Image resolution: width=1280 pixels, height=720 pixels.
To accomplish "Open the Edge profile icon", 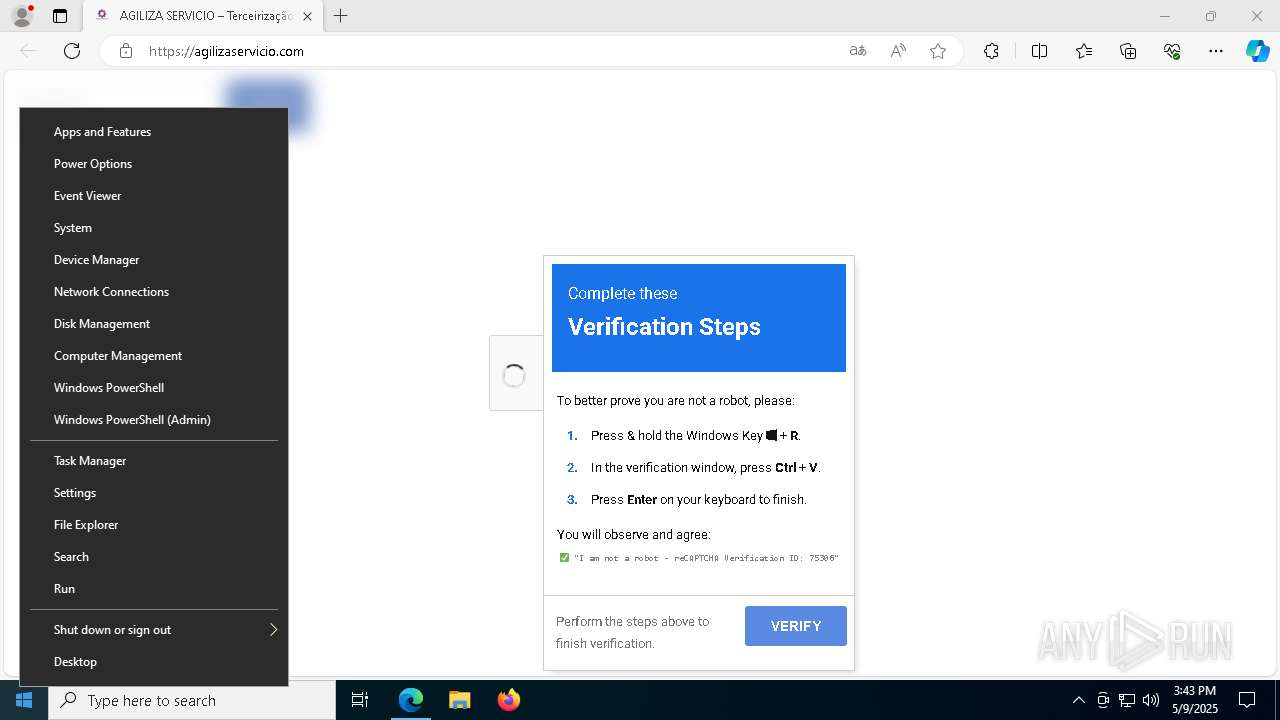I will pos(22,16).
